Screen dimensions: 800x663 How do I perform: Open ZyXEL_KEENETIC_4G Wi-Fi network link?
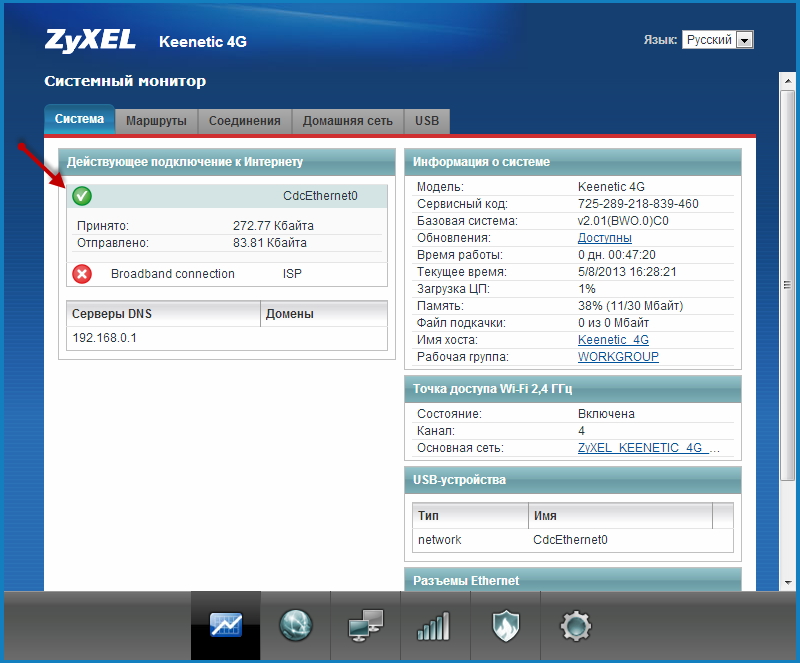point(648,448)
